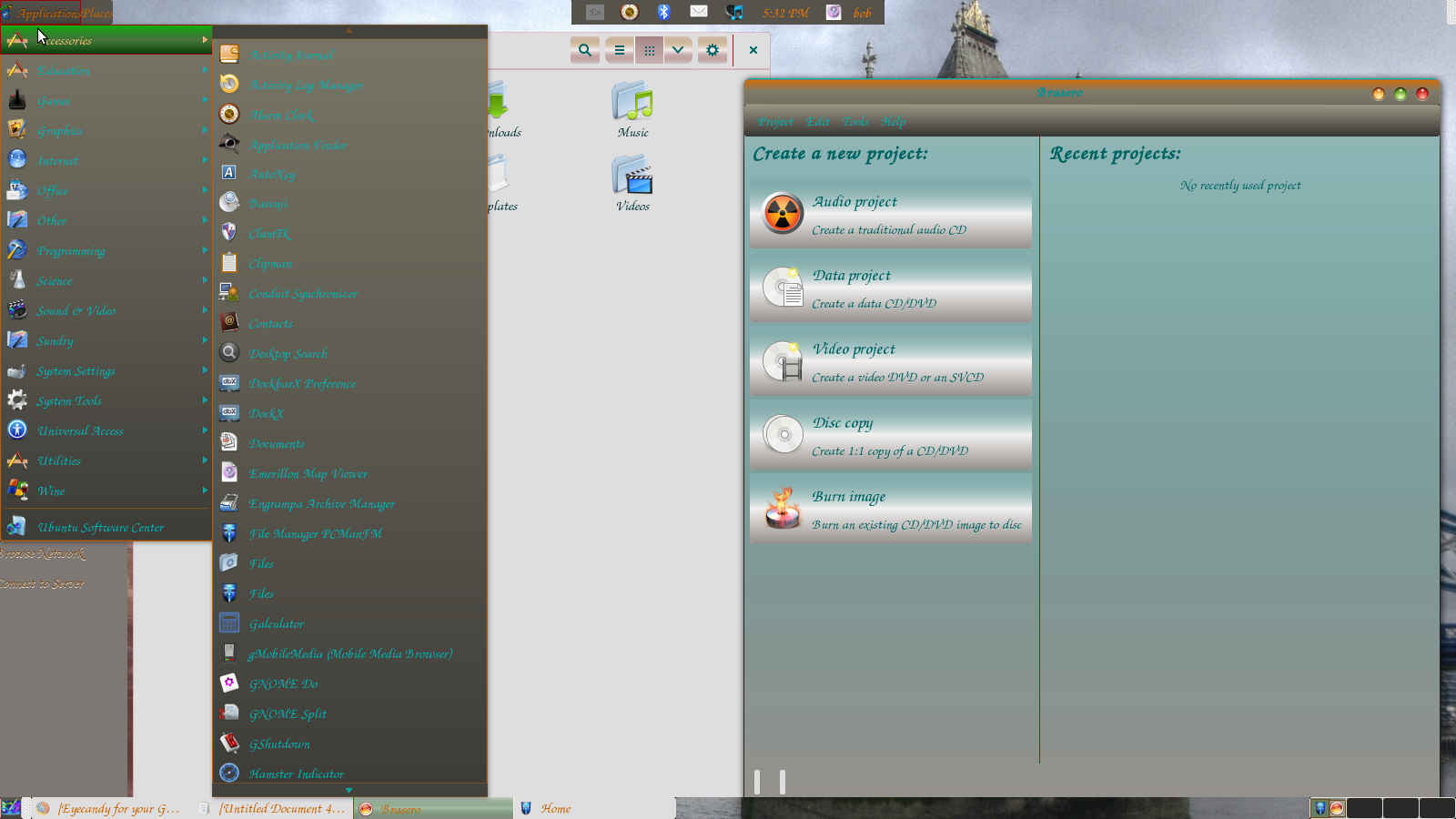Viewport: 1456px width, 819px height.
Task: Expand the Games submenu
Action: click(x=106, y=100)
